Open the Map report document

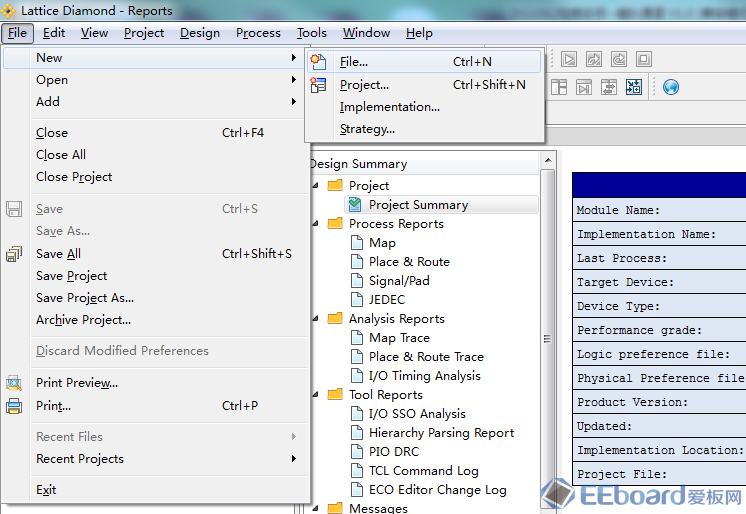(x=382, y=243)
